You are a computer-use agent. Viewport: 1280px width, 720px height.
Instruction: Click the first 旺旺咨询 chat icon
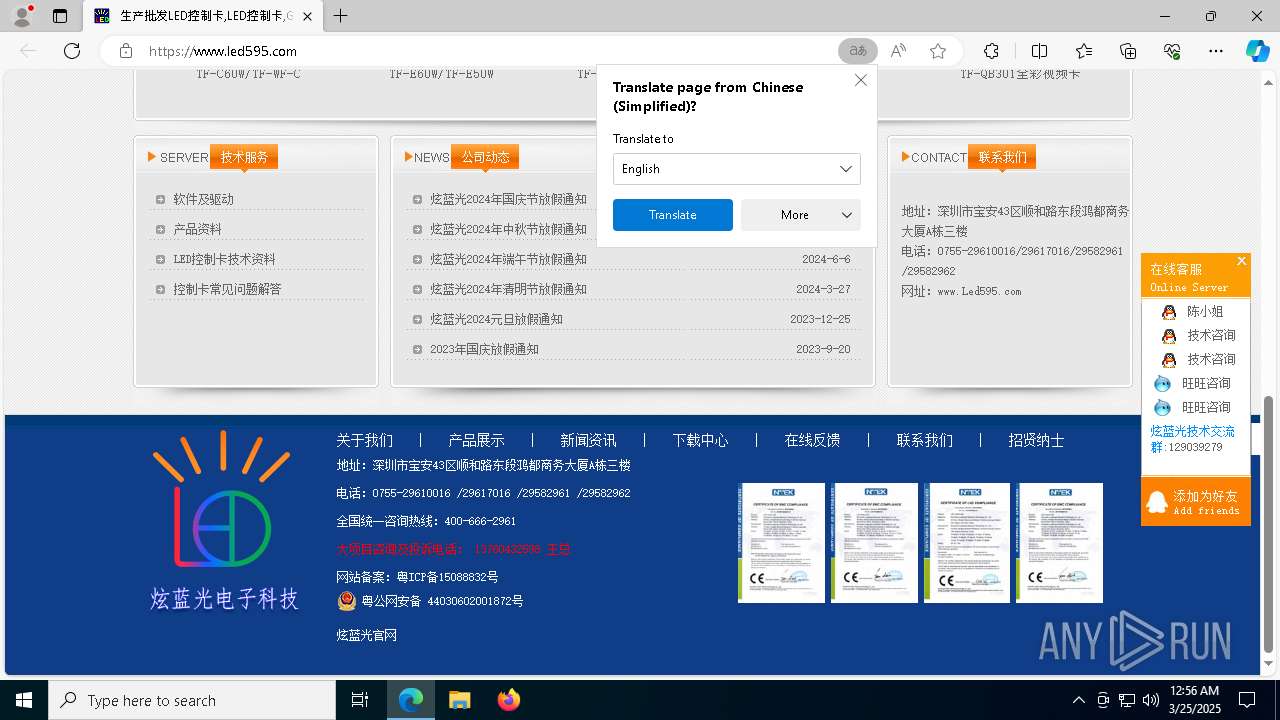point(1162,384)
